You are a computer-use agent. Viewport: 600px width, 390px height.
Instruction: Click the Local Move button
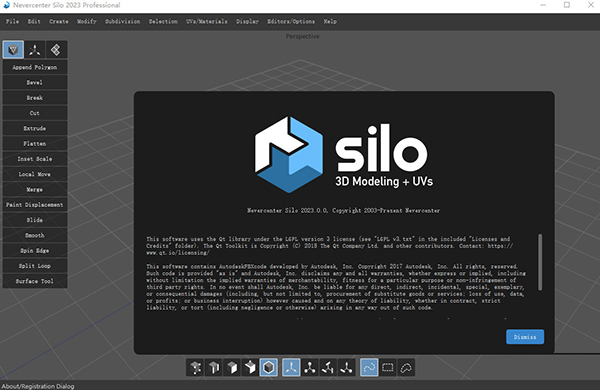[35, 174]
